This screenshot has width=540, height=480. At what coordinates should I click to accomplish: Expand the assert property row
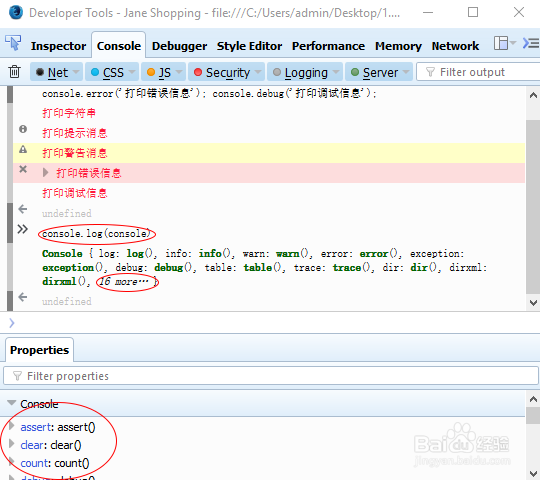click(12, 426)
